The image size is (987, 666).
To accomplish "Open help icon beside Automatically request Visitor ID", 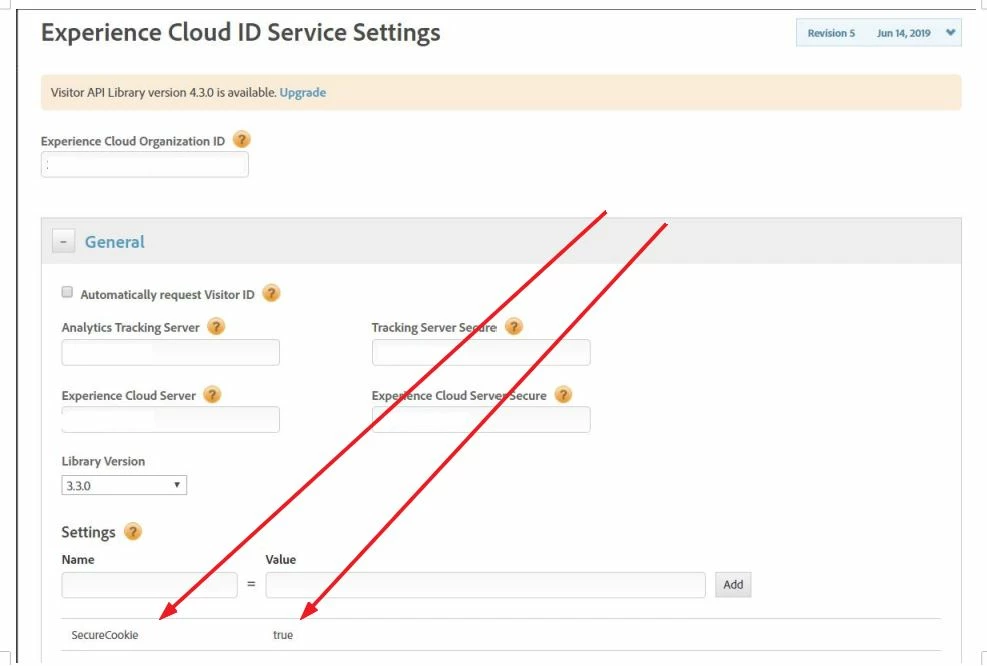I will [x=271, y=293].
